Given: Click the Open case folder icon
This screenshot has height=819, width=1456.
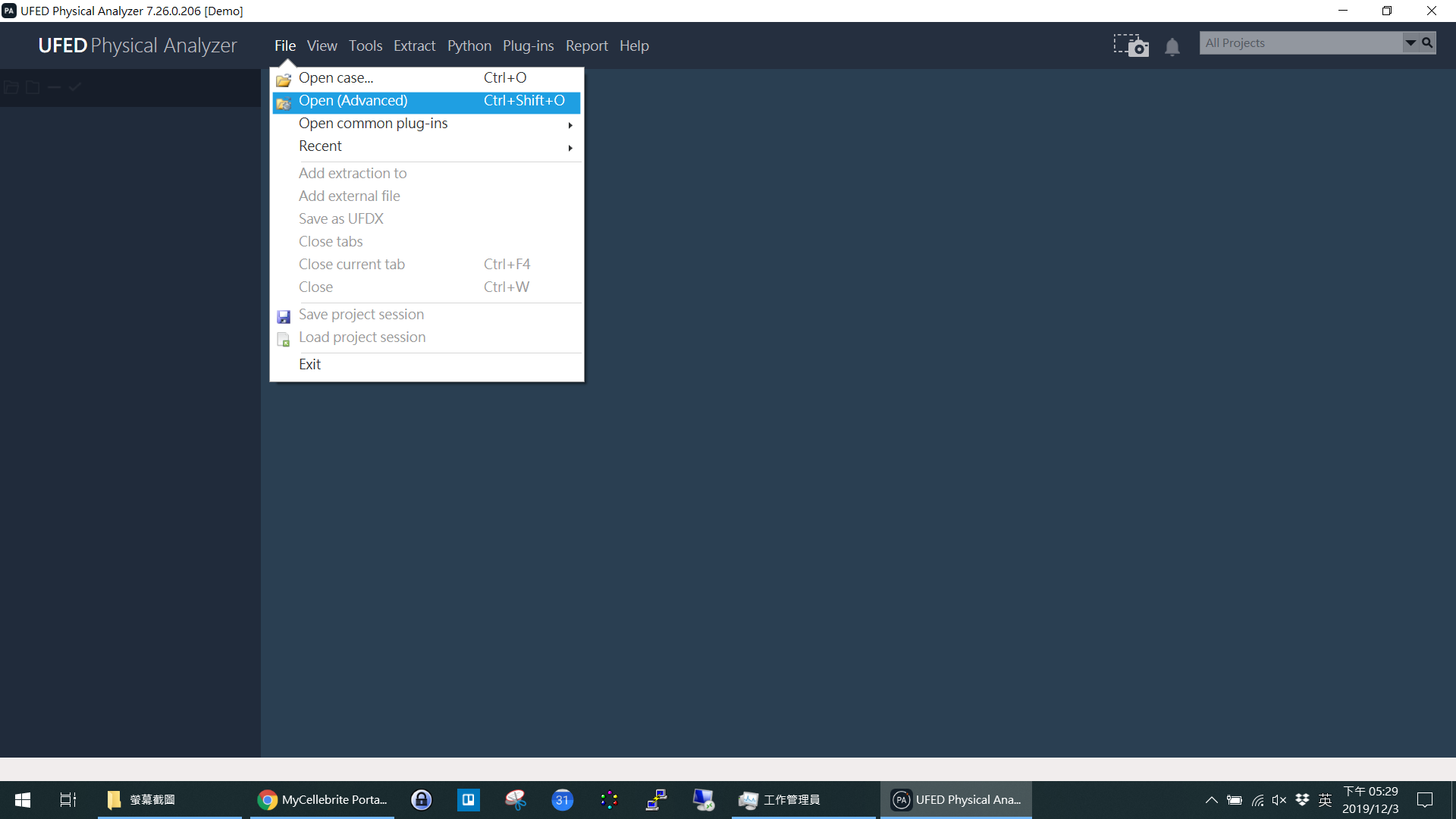Looking at the screenshot, I should [x=284, y=79].
